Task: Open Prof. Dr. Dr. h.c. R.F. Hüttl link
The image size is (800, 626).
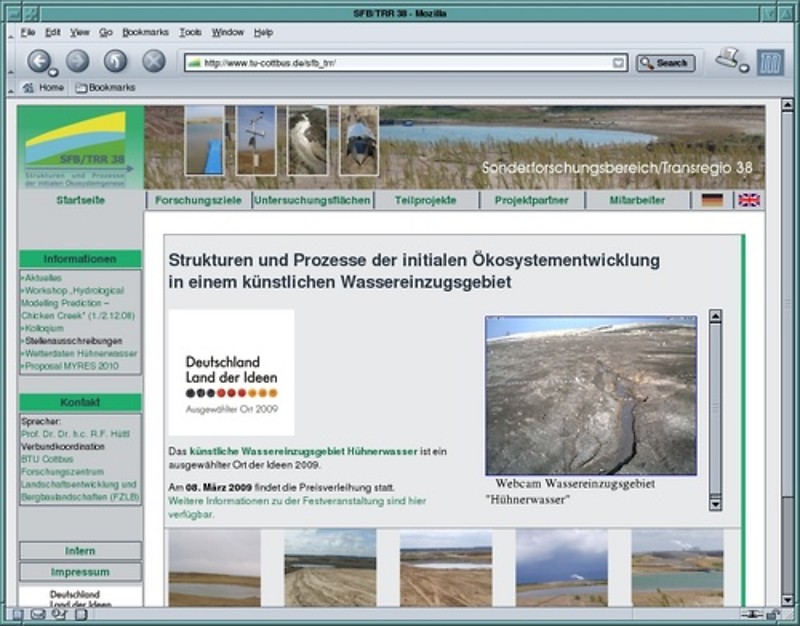Action: (x=76, y=434)
